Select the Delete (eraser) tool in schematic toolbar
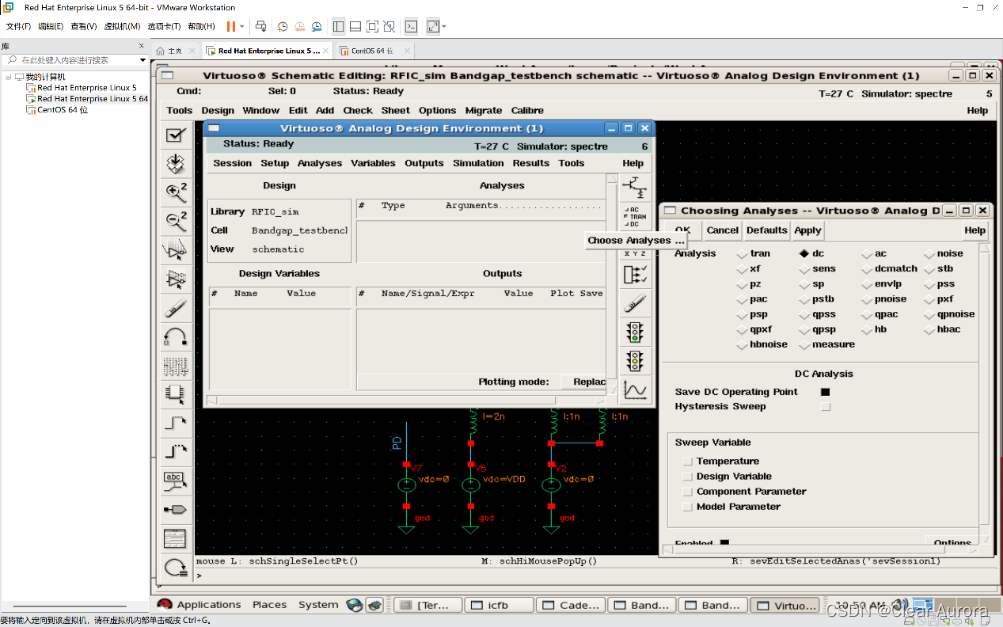The image size is (1003, 627). 175,308
